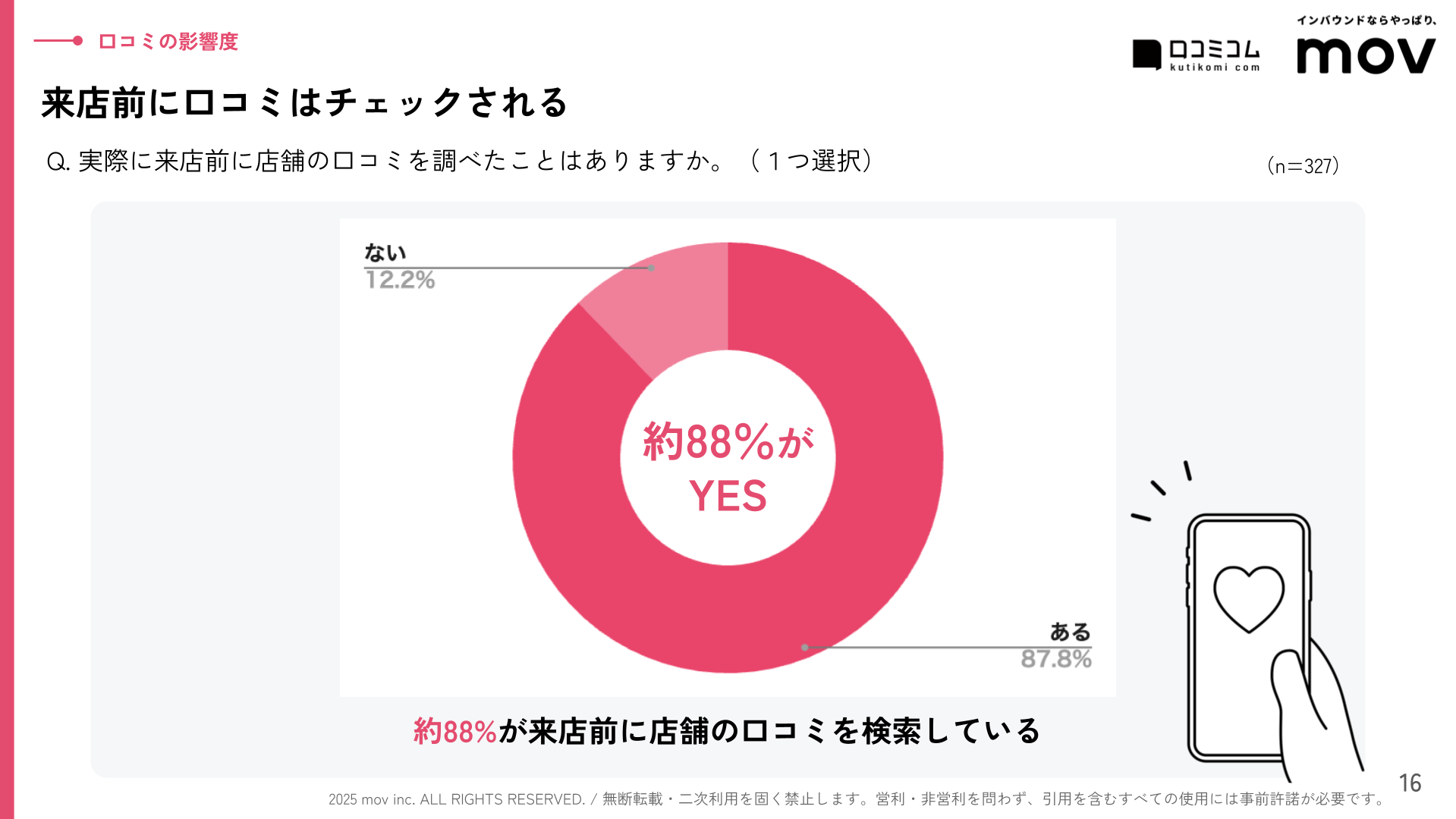Image resolution: width=1456 pixels, height=819 pixels.
Task: Click the kutikomi com logo text
Action: (1215, 67)
